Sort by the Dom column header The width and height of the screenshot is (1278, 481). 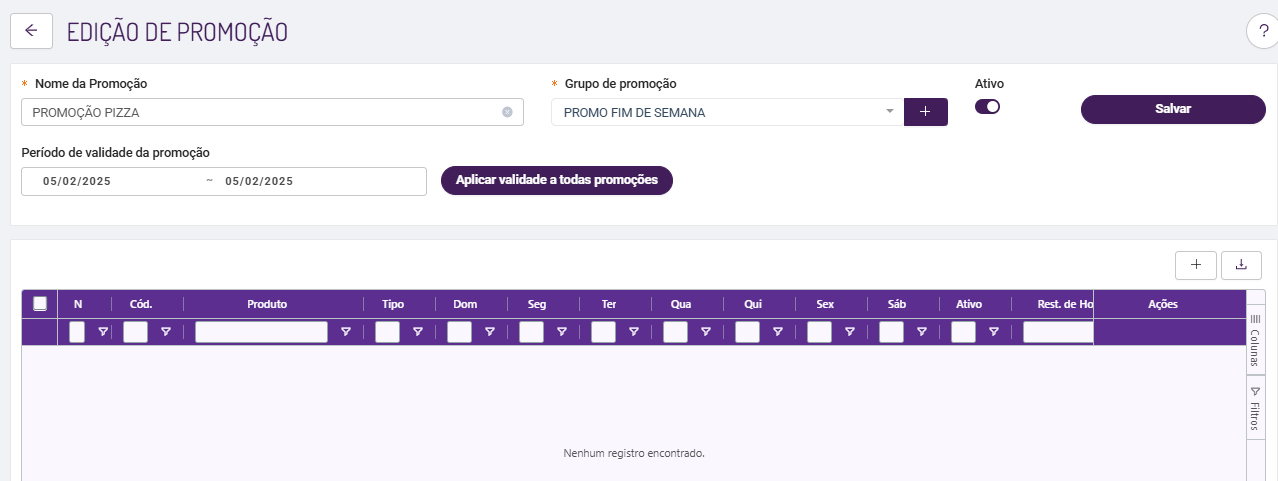coord(465,304)
